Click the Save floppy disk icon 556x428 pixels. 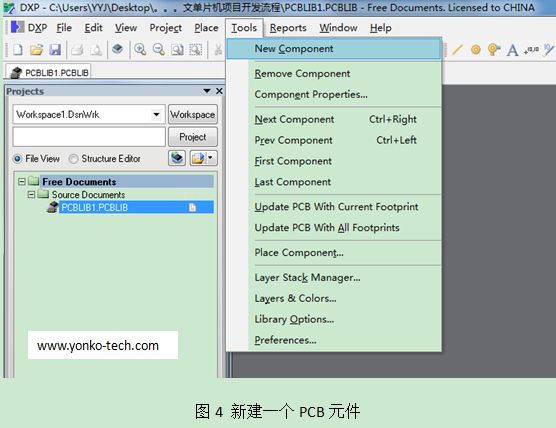[x=55, y=50]
